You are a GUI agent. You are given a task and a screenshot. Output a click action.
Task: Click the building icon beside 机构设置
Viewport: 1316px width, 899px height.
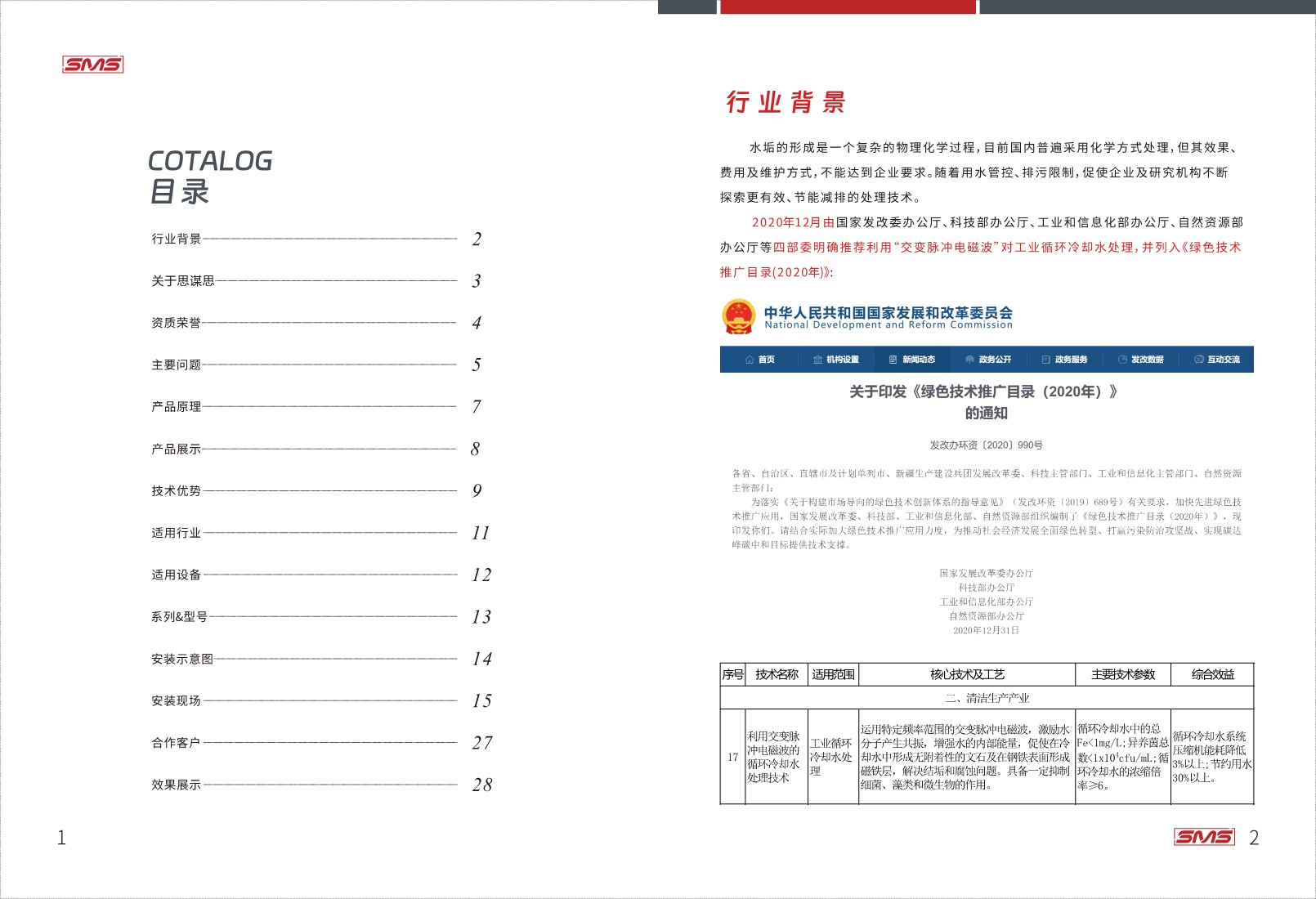point(817,360)
